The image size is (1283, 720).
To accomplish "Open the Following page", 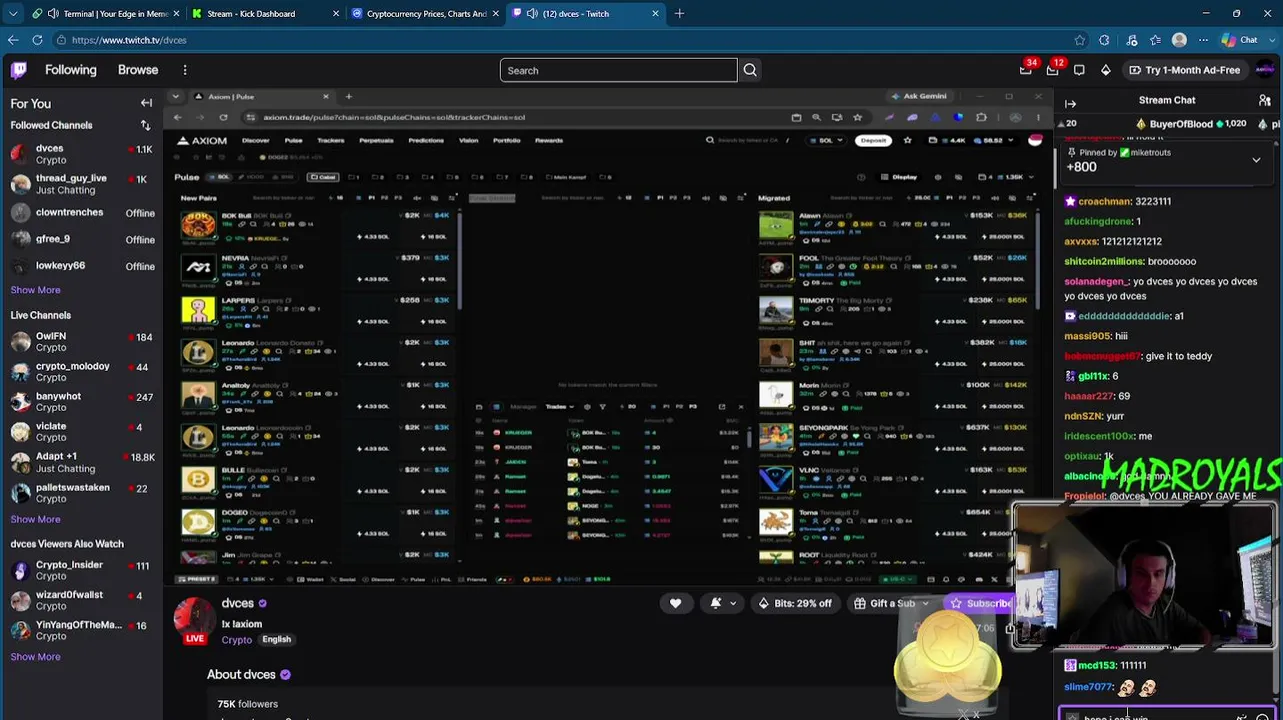I will 70,70.
